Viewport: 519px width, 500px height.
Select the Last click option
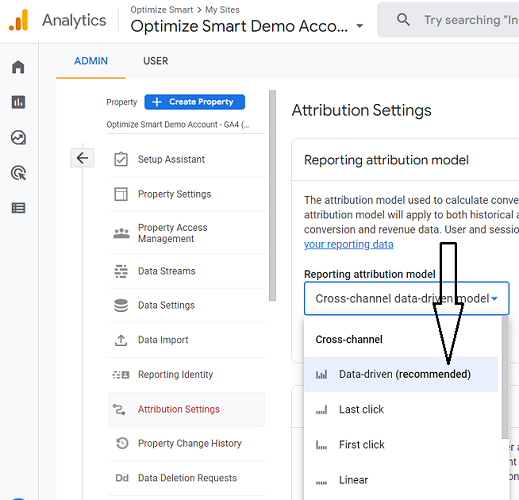point(401,409)
